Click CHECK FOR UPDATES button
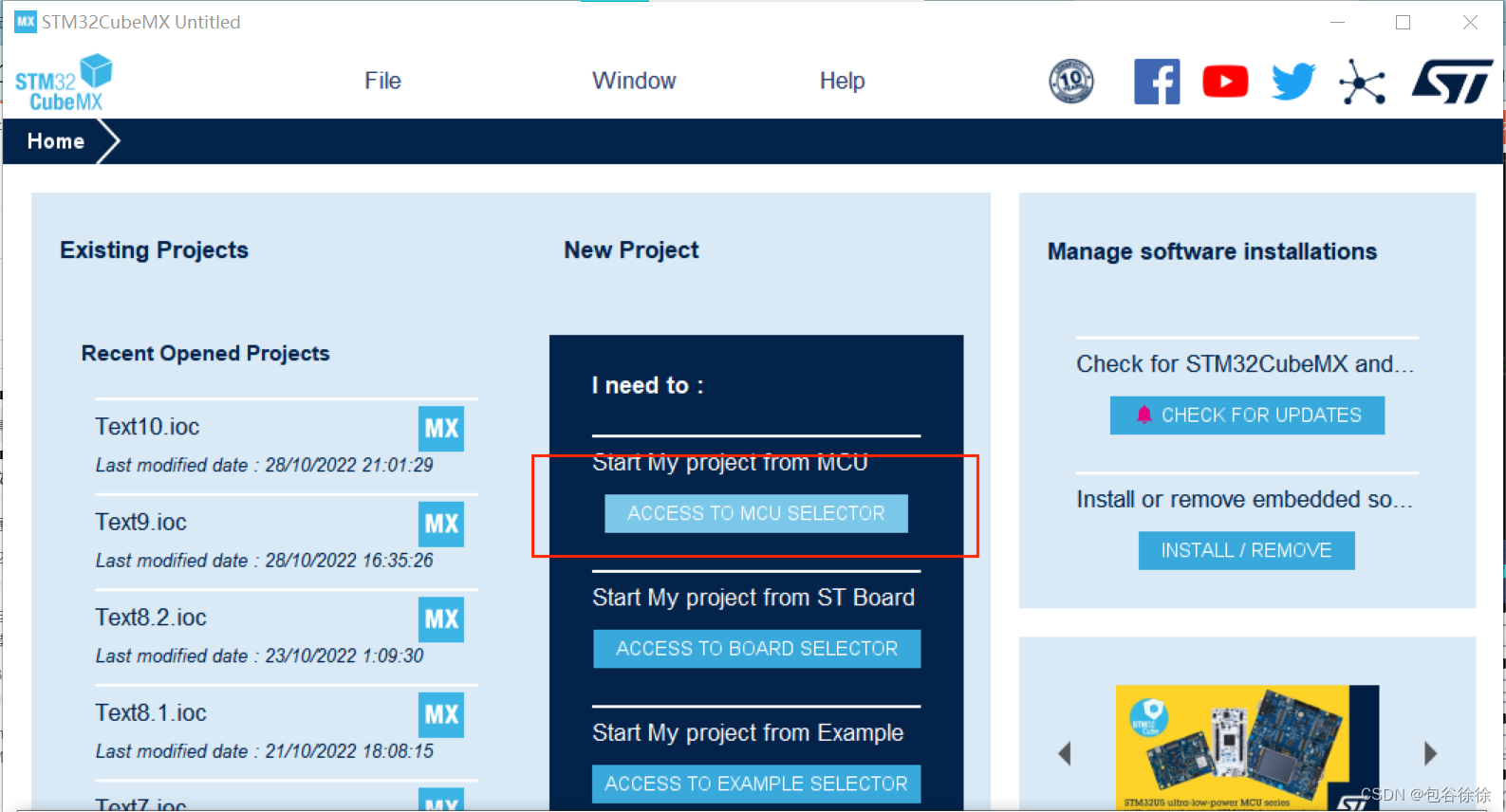 (x=1247, y=415)
